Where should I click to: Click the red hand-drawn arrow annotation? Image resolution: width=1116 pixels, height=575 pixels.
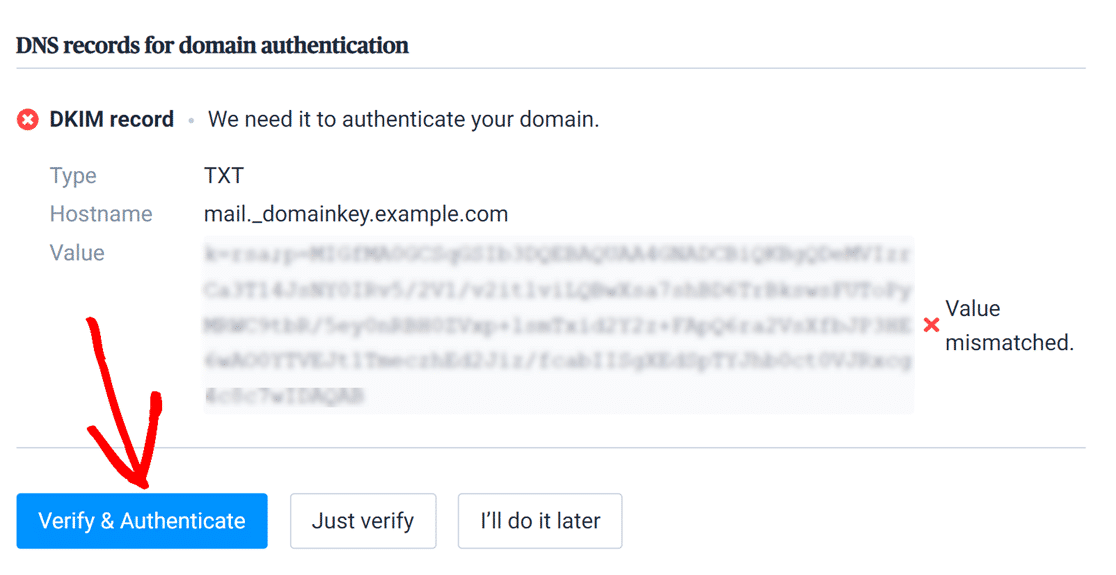point(125,402)
